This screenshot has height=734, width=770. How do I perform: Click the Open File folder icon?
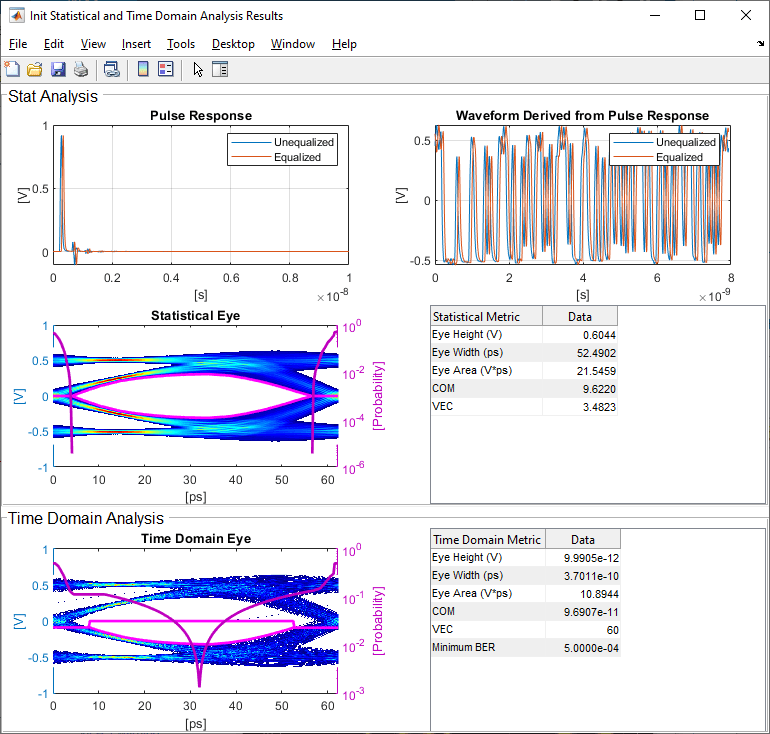[34, 69]
